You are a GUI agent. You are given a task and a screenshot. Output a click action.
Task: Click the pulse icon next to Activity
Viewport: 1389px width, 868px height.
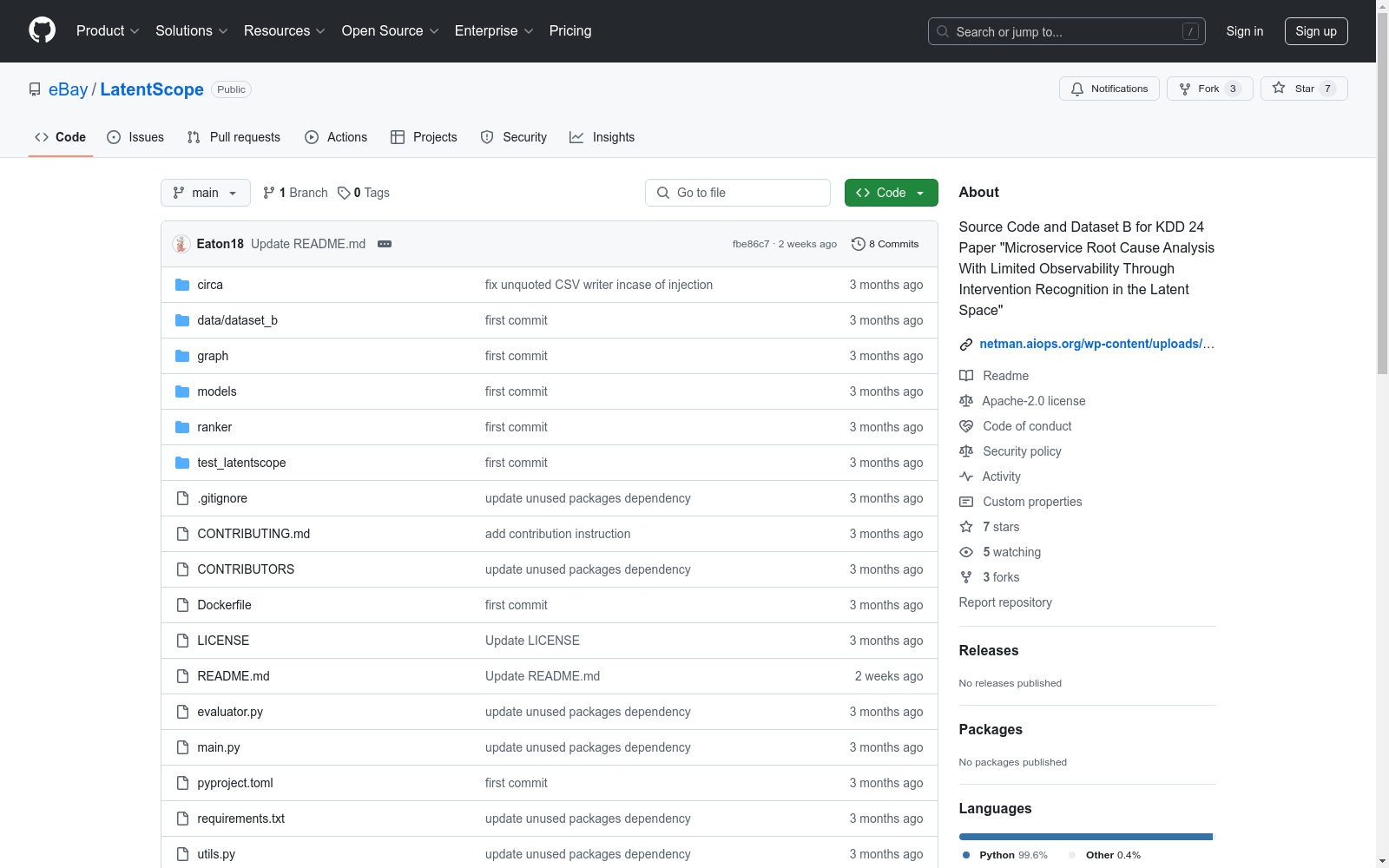[966, 477]
